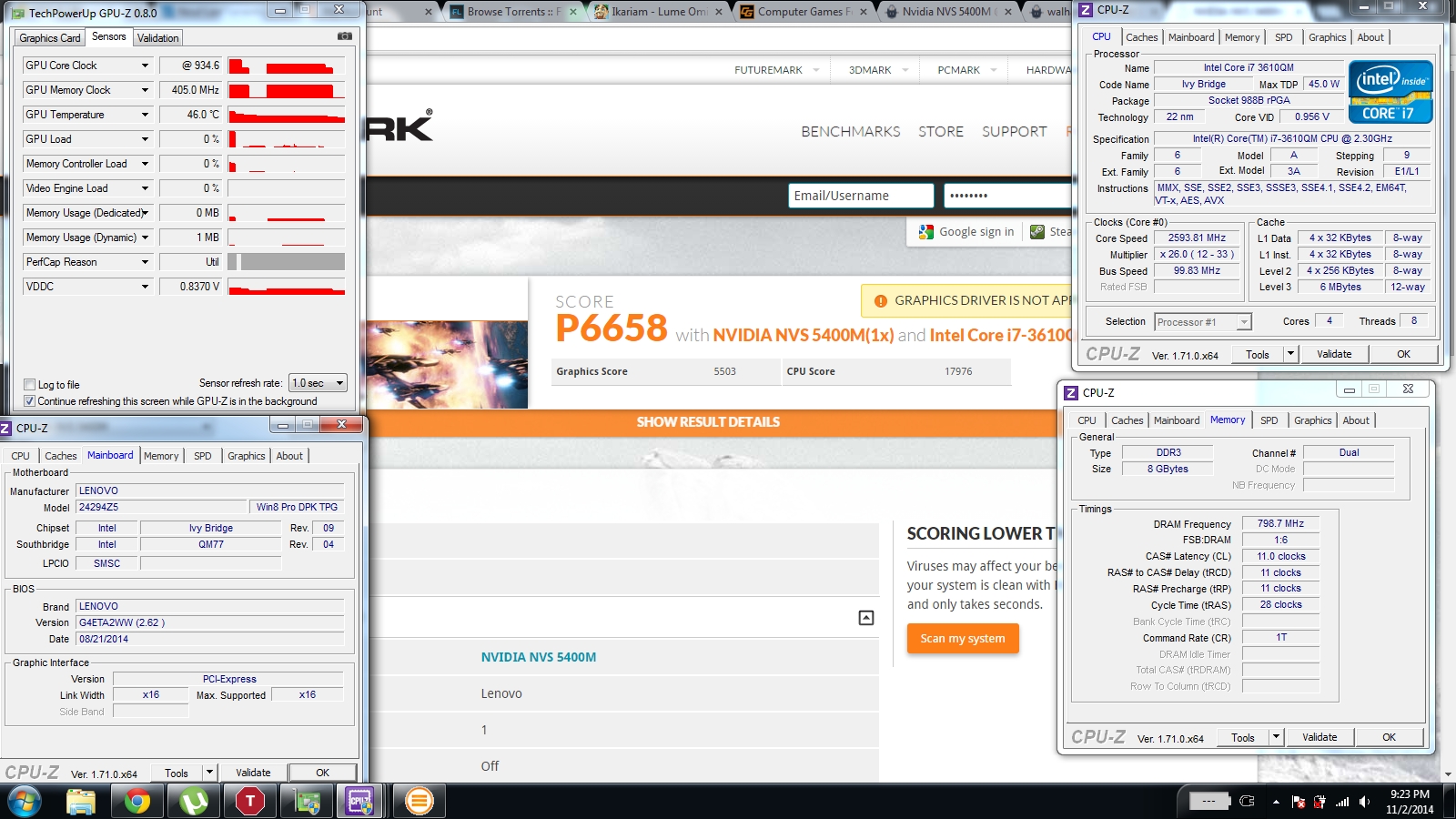The height and width of the screenshot is (819, 1456).
Task: Toggle Continue refreshing in background checkbox
Action: coord(30,401)
